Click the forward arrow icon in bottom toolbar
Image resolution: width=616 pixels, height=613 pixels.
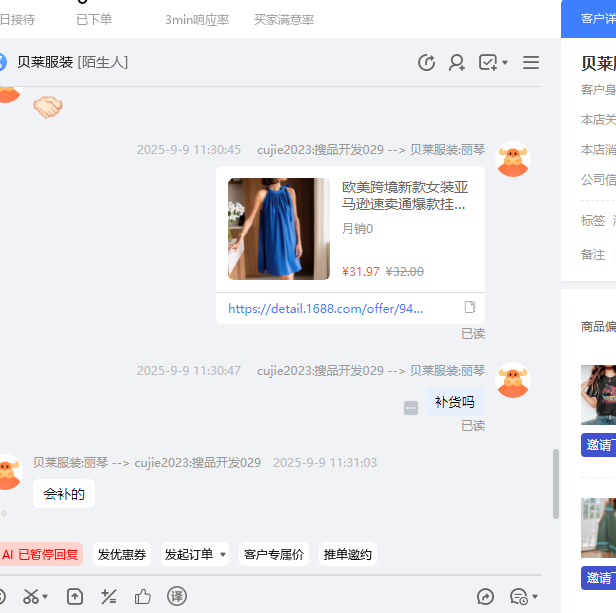coord(486,597)
